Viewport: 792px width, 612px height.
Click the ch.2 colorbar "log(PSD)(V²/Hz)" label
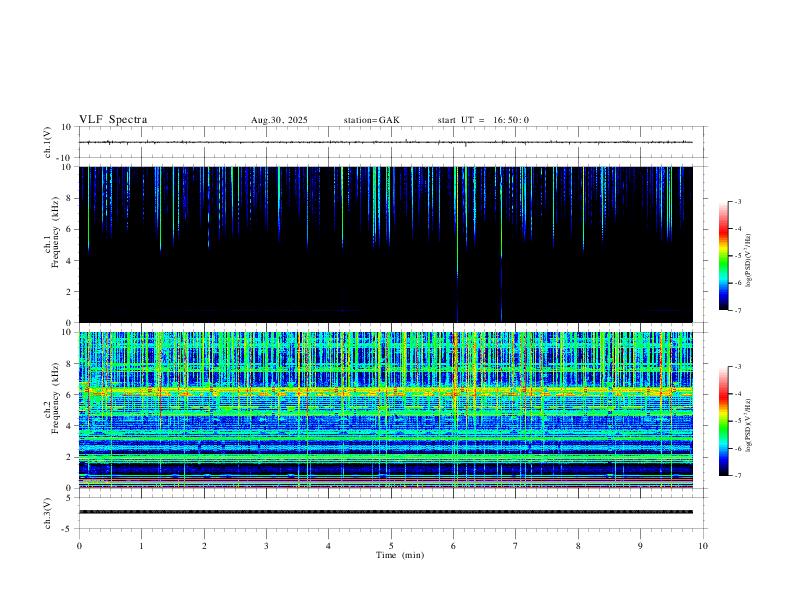click(749, 425)
